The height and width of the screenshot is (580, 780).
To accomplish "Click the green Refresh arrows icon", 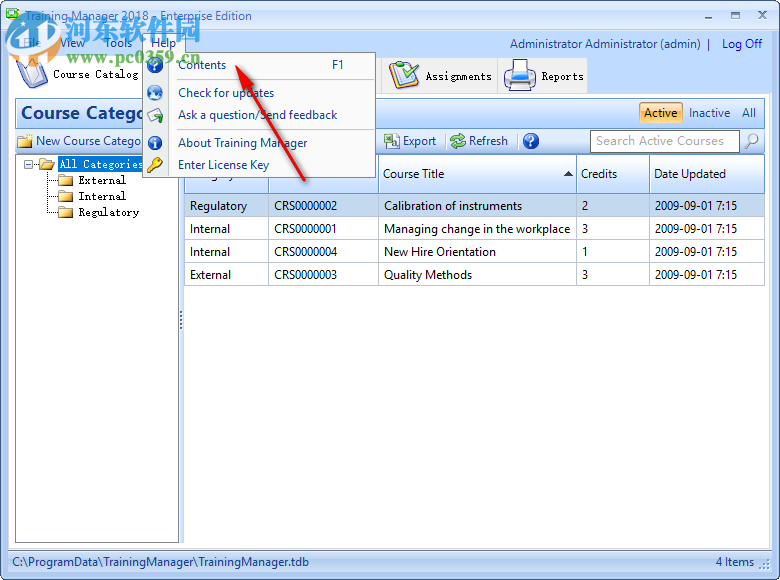I will [x=458, y=141].
